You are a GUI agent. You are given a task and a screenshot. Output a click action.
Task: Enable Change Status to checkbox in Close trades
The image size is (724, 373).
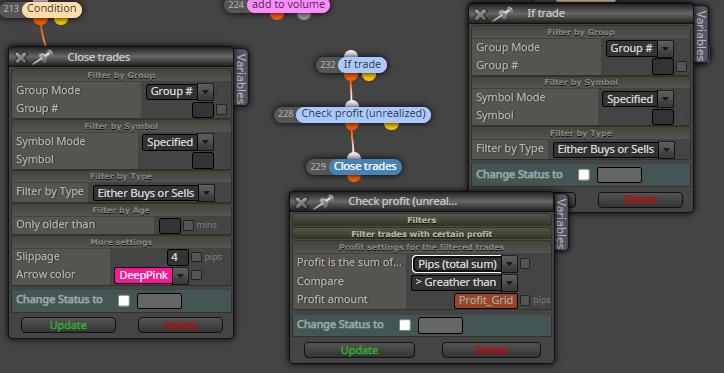pos(124,301)
